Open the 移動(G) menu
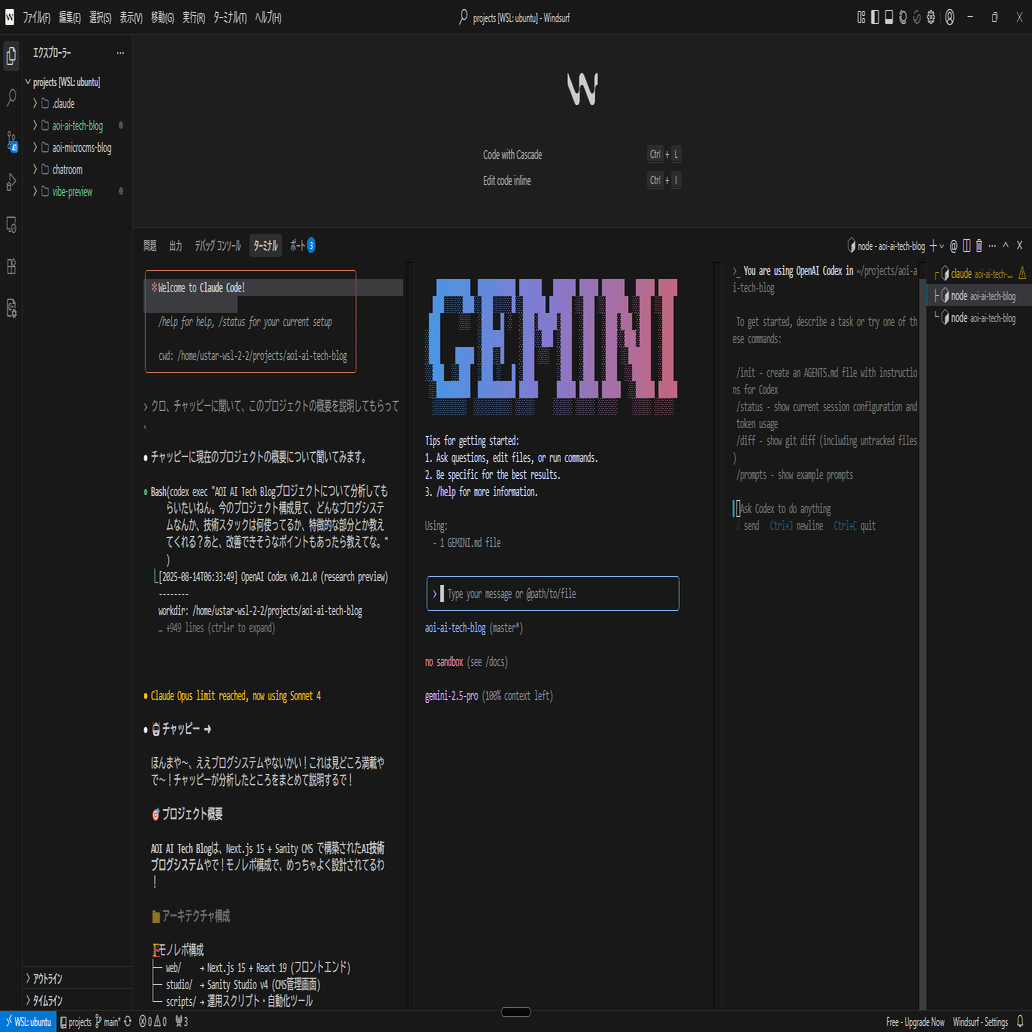Viewport: 1032px width, 1032px height. click(x=162, y=18)
